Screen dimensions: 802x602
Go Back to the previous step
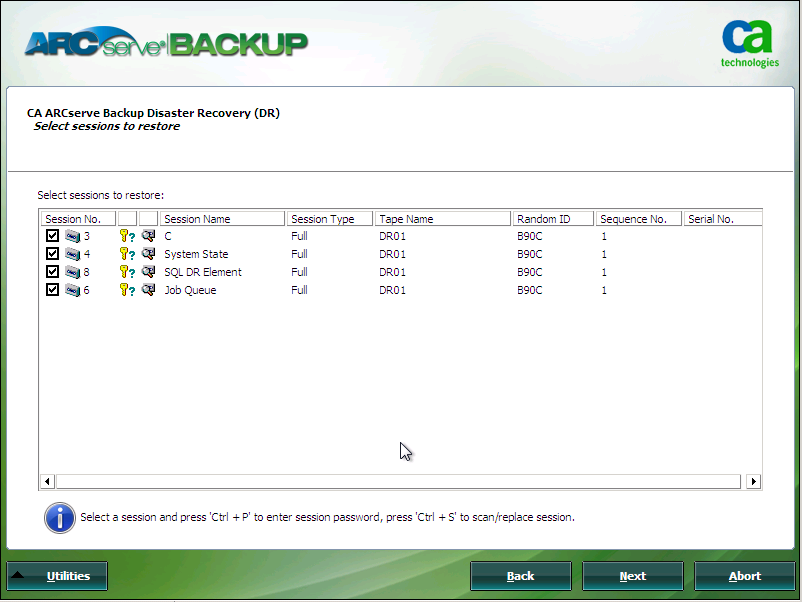pyautogui.click(x=521, y=576)
